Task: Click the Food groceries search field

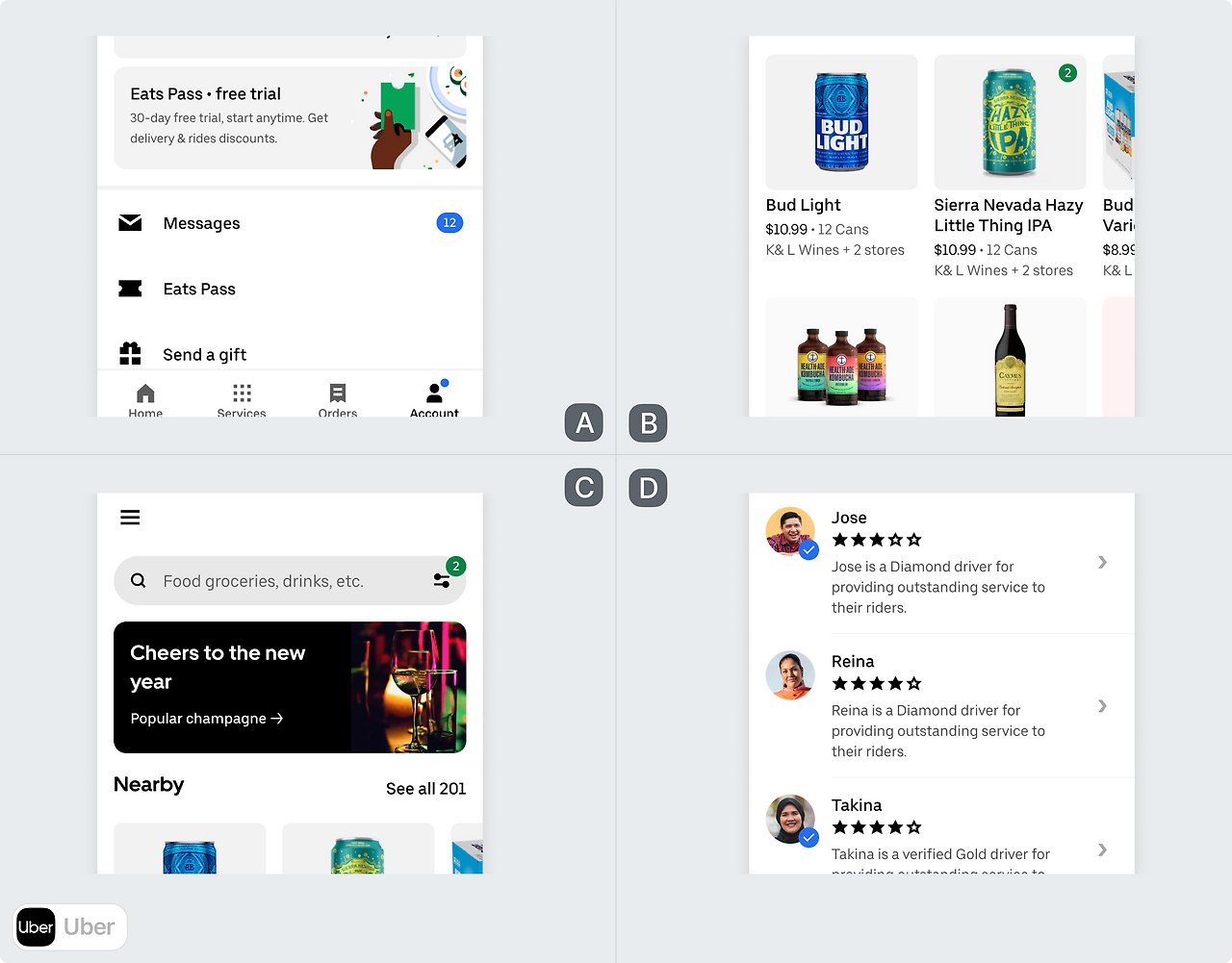Action: [290, 581]
